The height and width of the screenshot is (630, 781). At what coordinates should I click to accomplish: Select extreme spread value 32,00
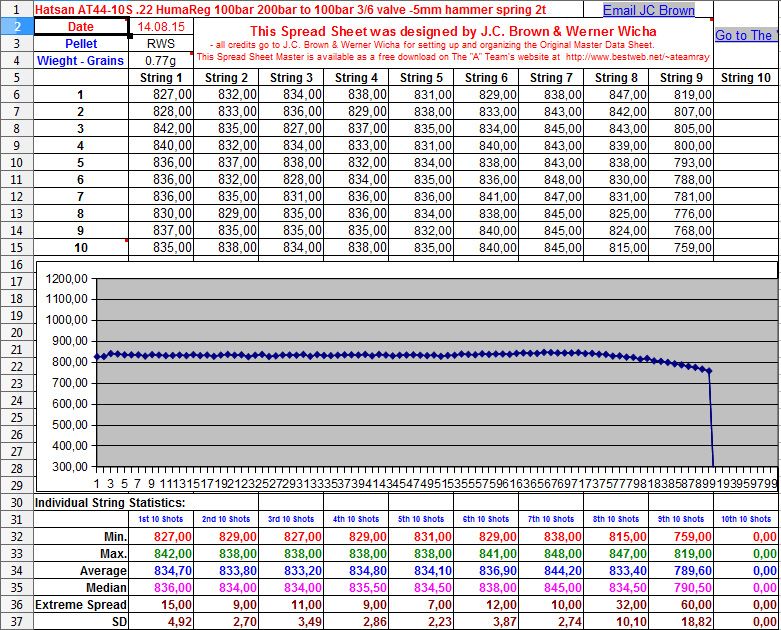(x=616, y=604)
